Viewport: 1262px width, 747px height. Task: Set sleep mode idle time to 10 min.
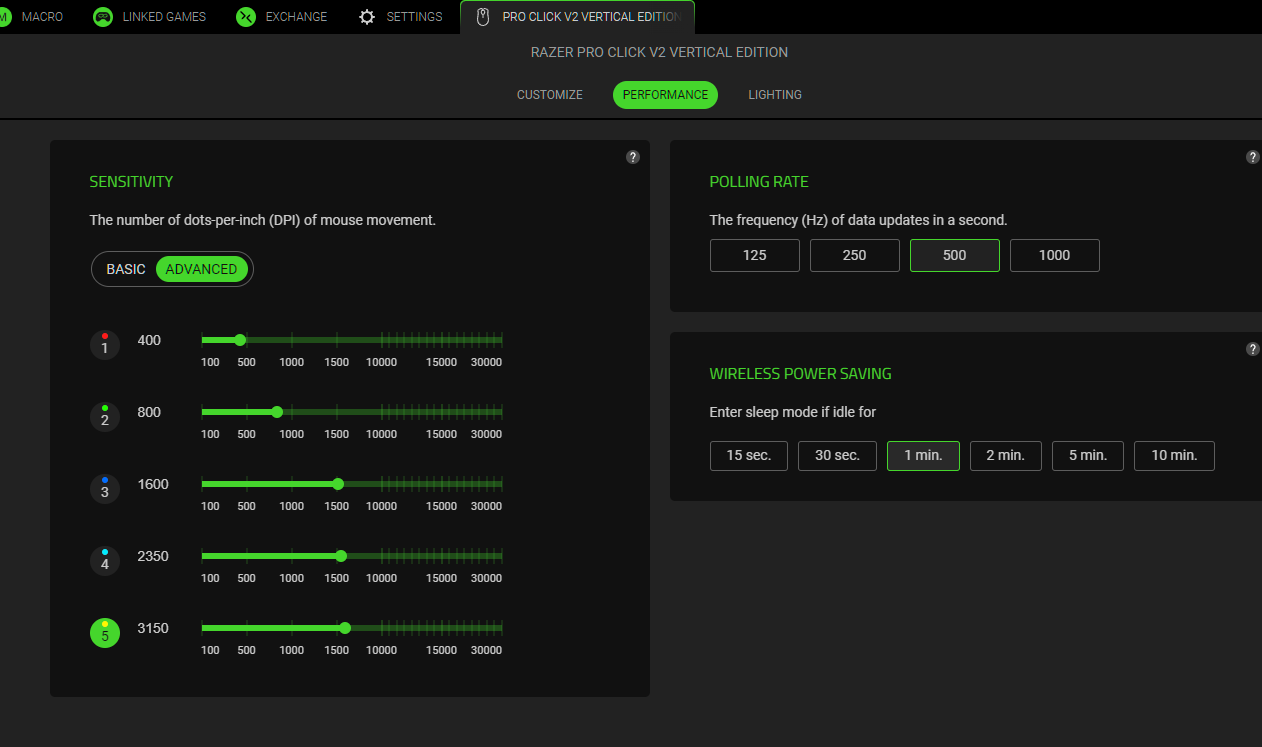pyautogui.click(x=1174, y=455)
